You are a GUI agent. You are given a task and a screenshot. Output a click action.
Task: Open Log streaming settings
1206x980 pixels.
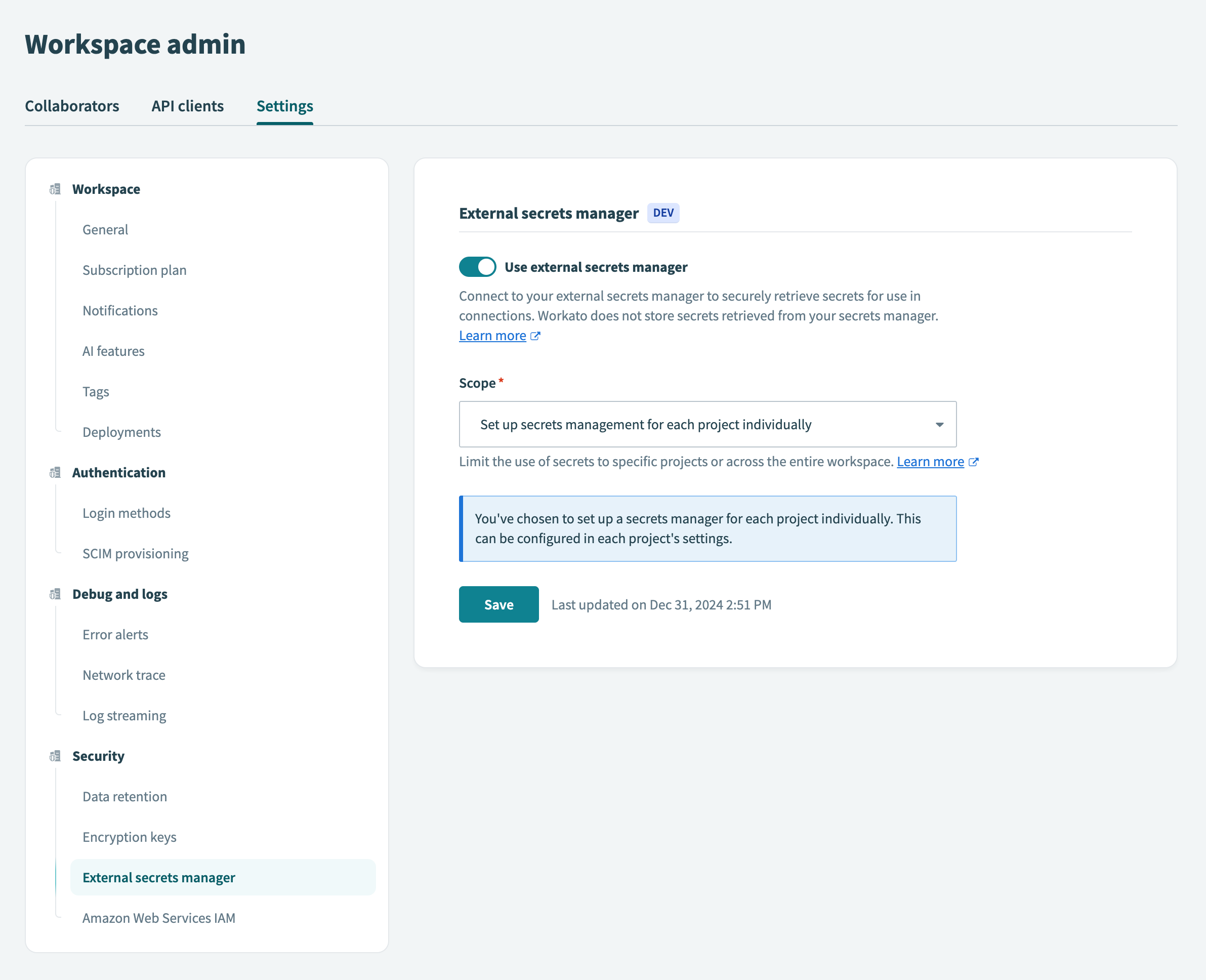pos(124,716)
